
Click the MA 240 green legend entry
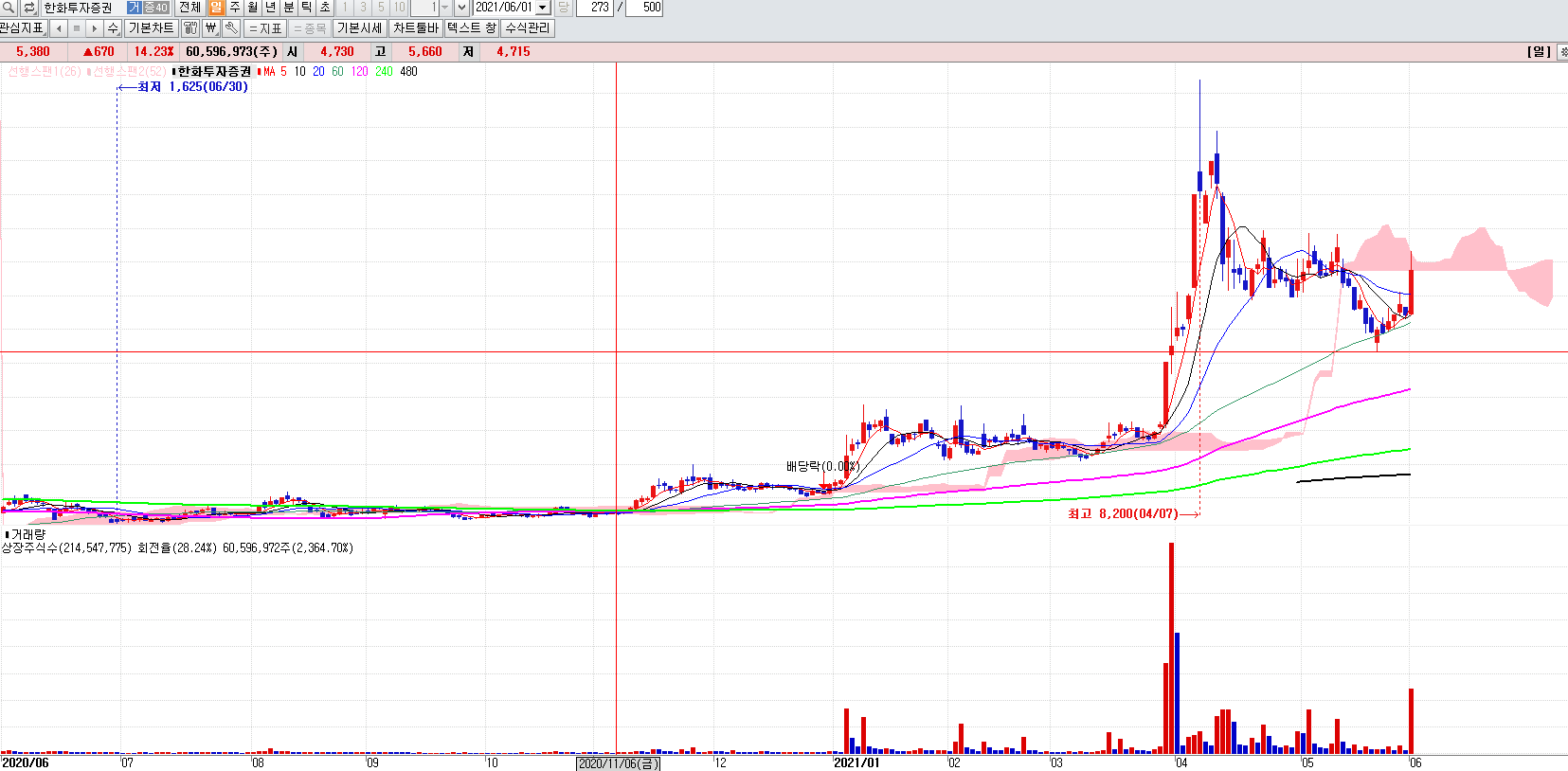click(x=384, y=71)
